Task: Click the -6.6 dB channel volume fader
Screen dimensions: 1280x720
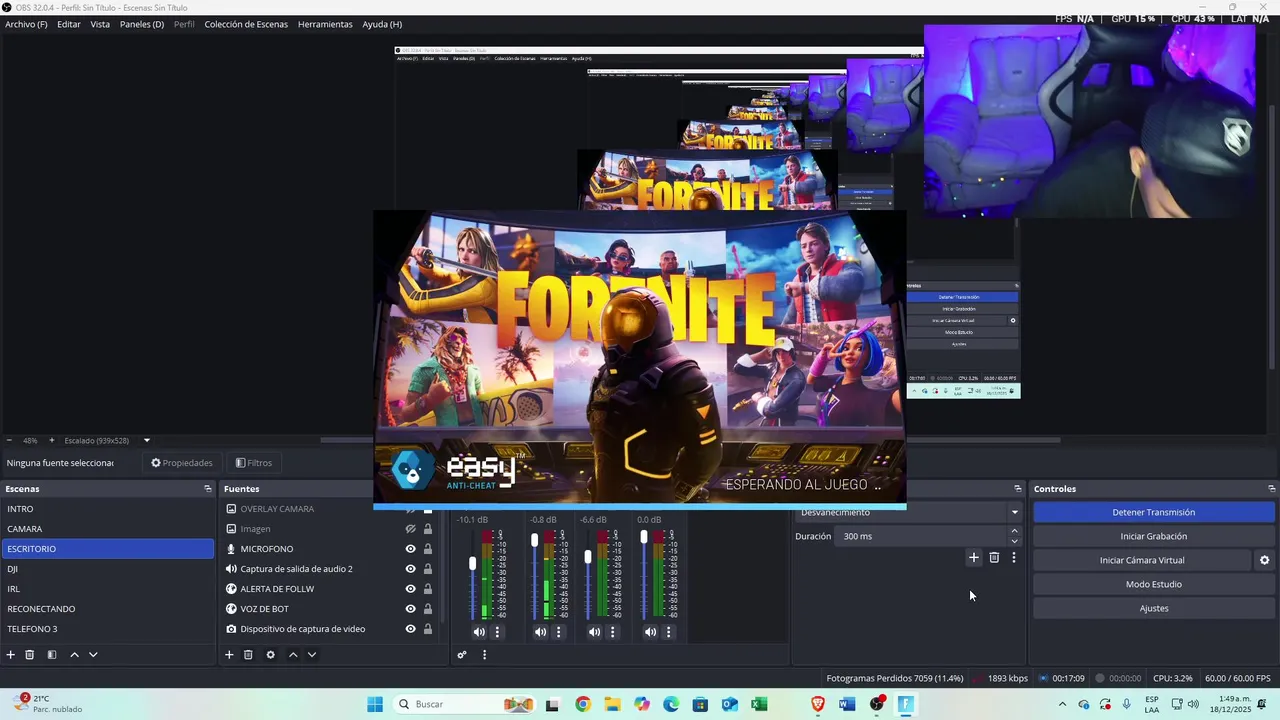Action: pos(588,556)
